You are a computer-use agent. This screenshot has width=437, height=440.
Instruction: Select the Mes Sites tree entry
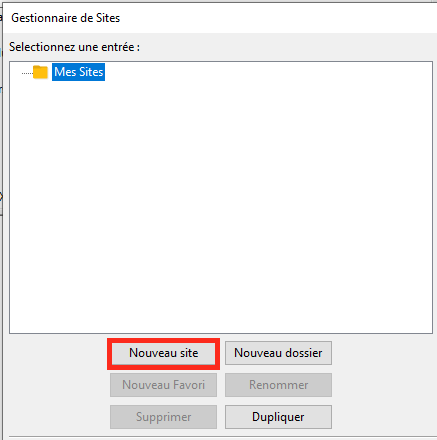pyautogui.click(x=78, y=72)
